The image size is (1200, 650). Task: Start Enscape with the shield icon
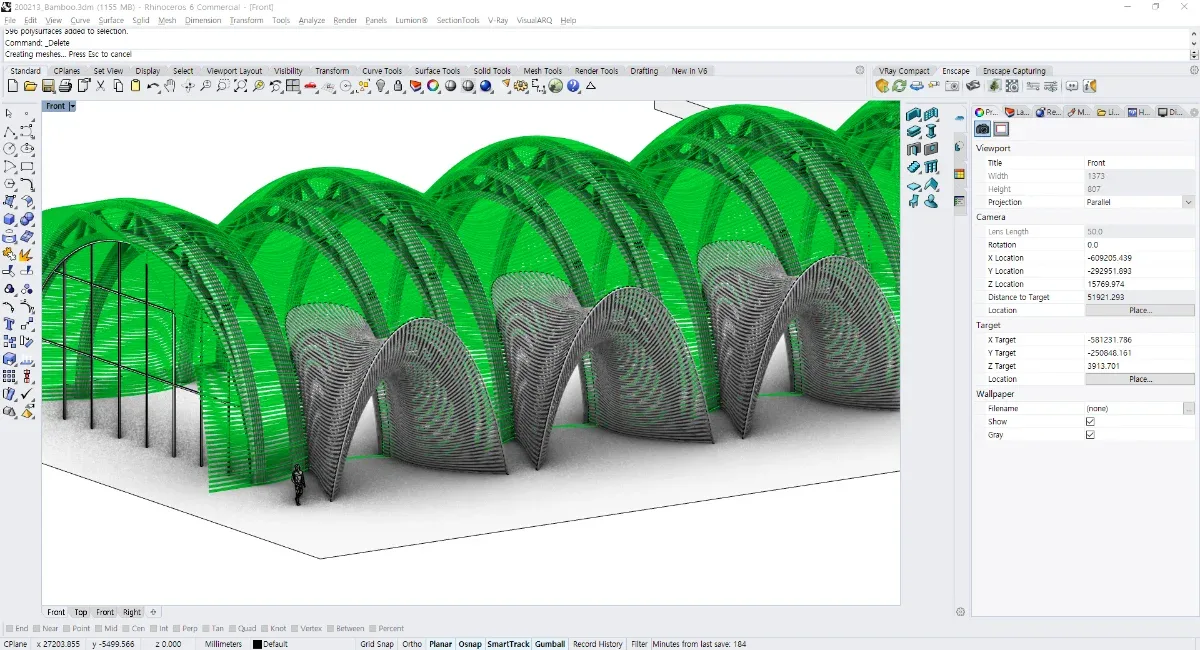[x=882, y=87]
